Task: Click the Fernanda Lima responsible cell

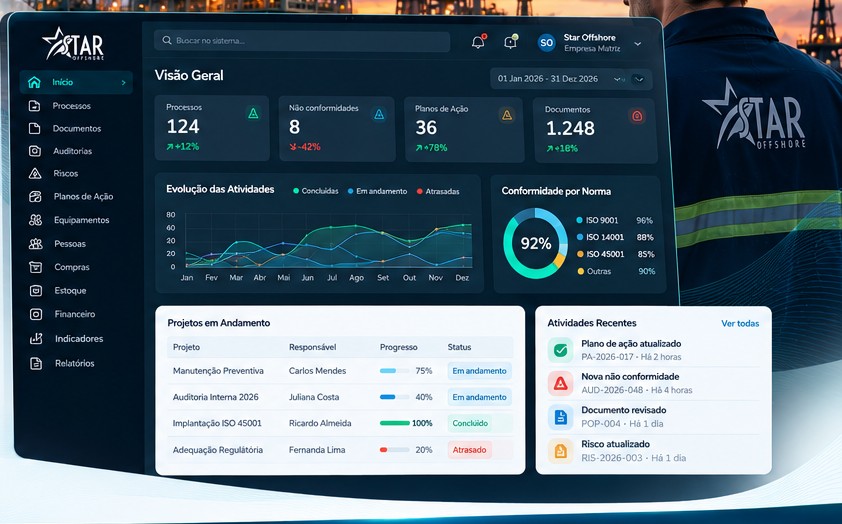Action: 317,450
